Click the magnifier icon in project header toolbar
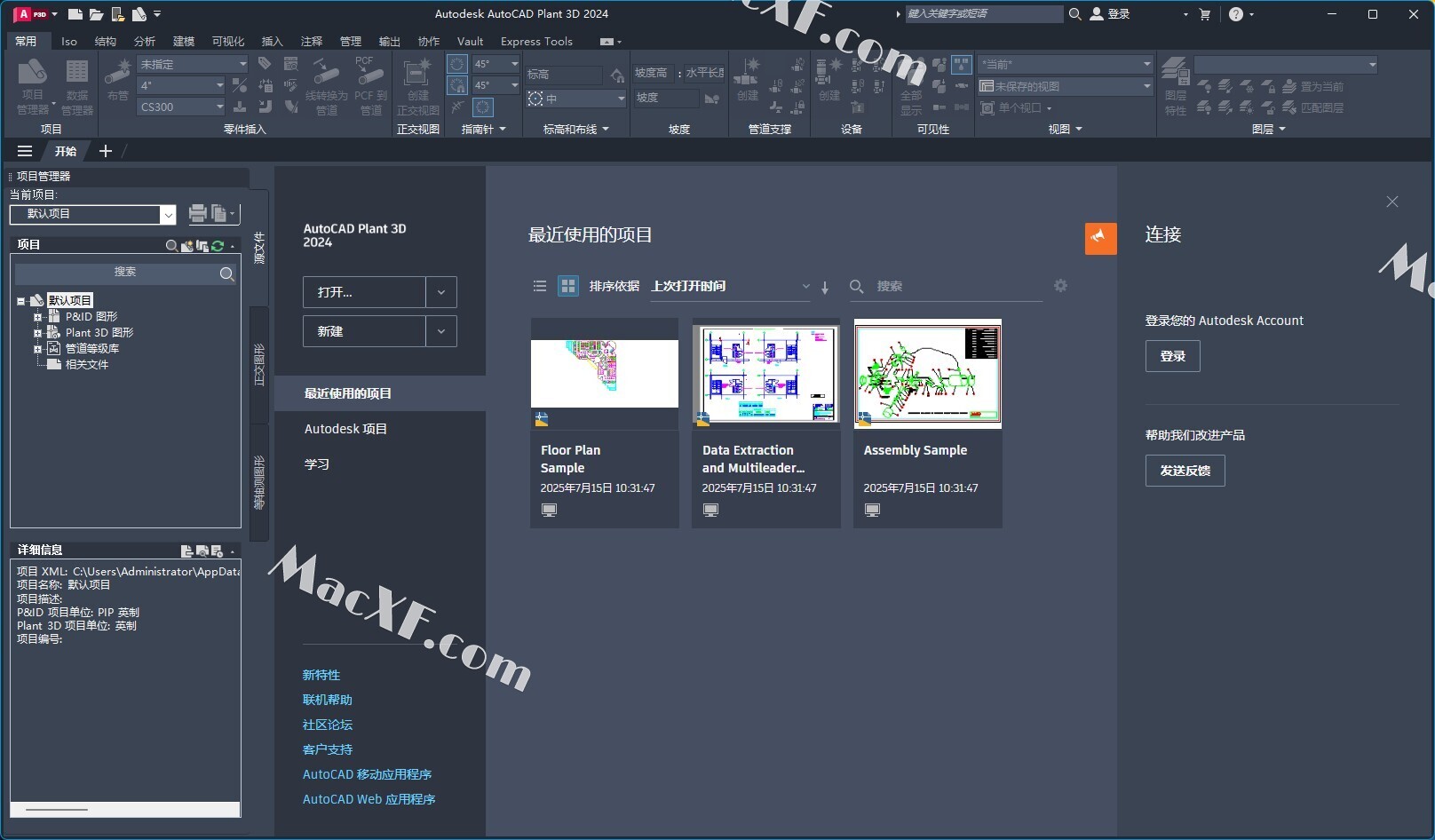 [x=171, y=245]
